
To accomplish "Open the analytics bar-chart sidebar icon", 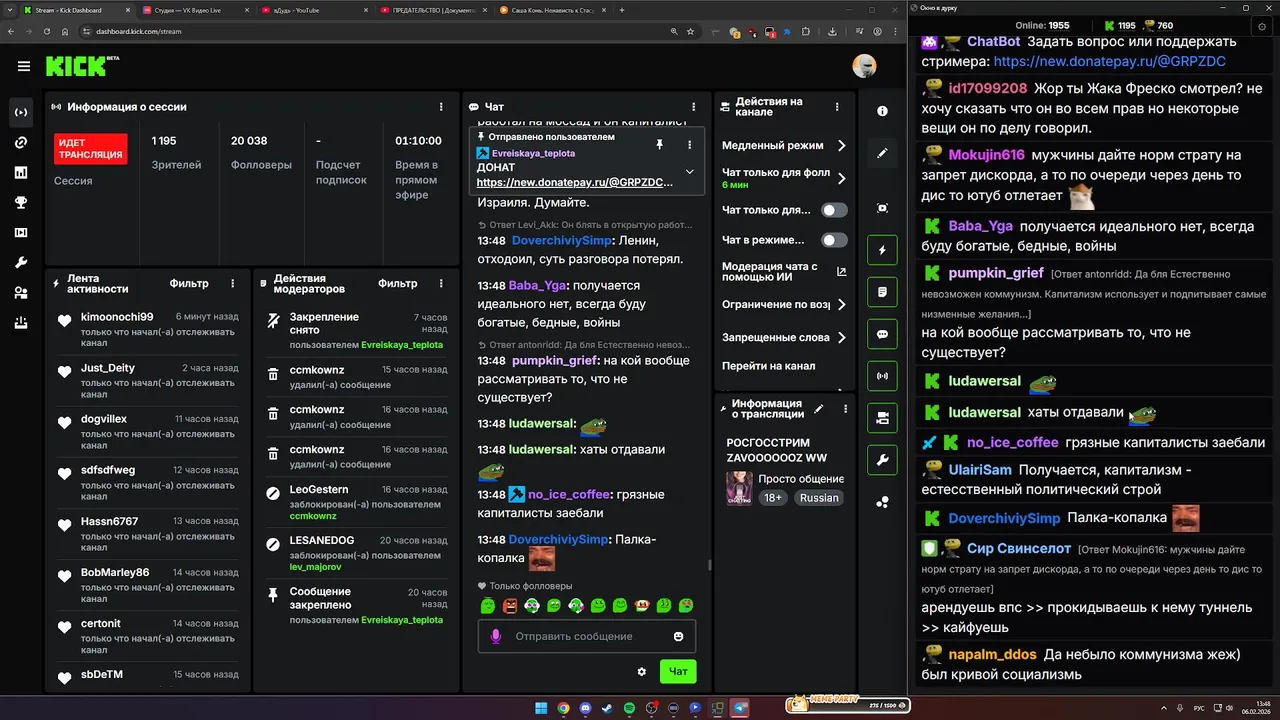I will (x=21, y=172).
